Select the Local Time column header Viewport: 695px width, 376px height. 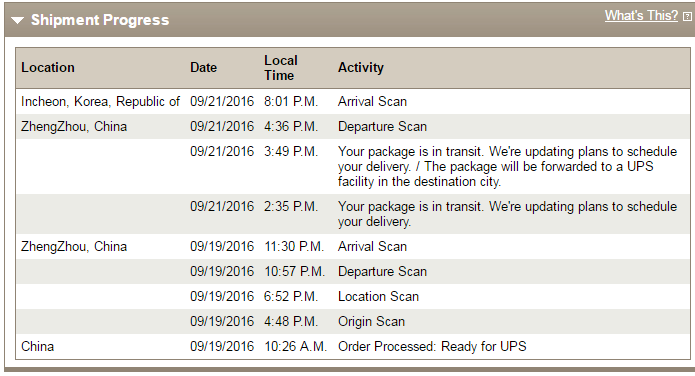pos(281,68)
